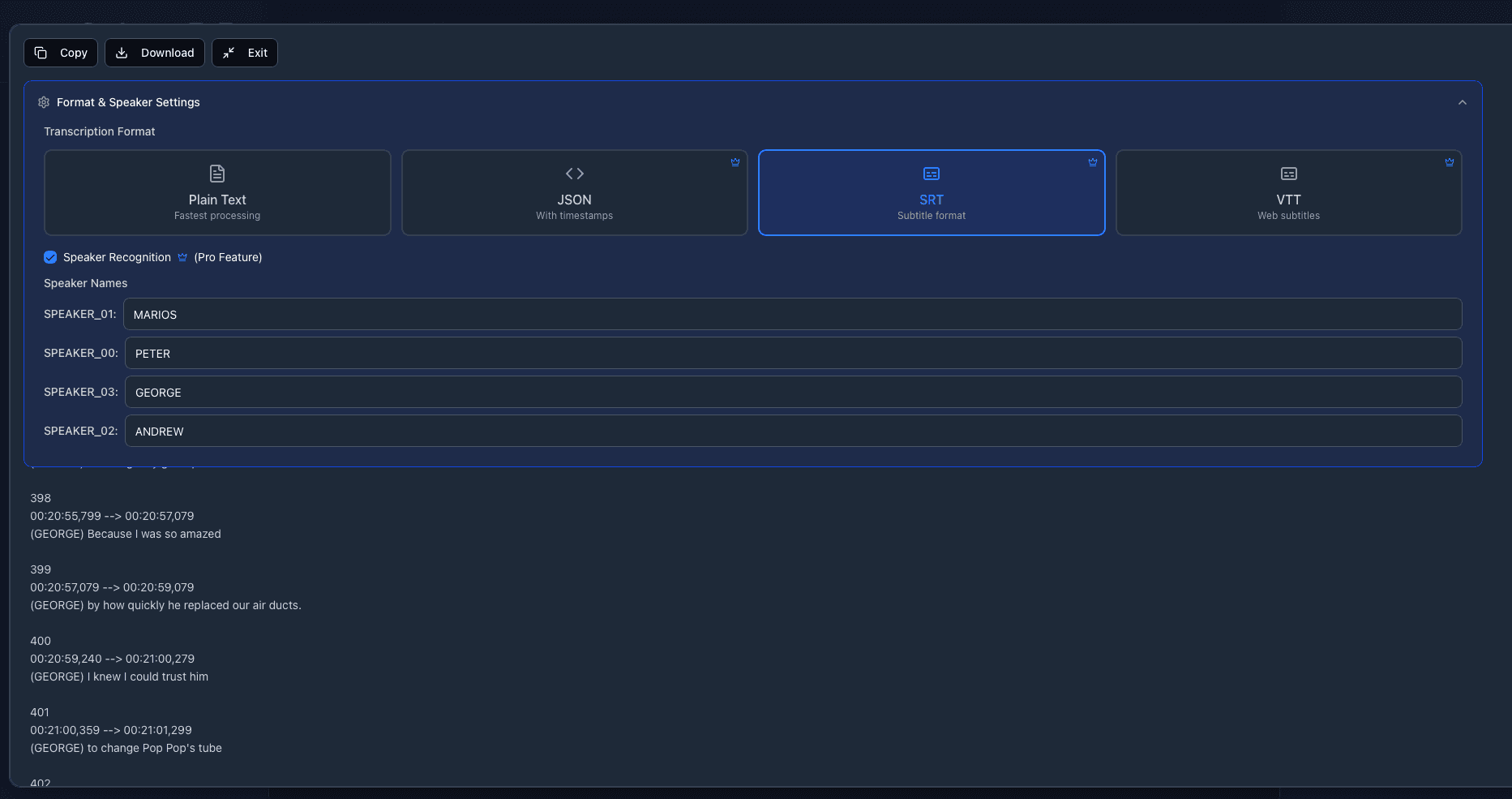Screen dimensions: 1512x799
Task: Click the Pro crown badge on JSON card
Action: click(x=735, y=162)
